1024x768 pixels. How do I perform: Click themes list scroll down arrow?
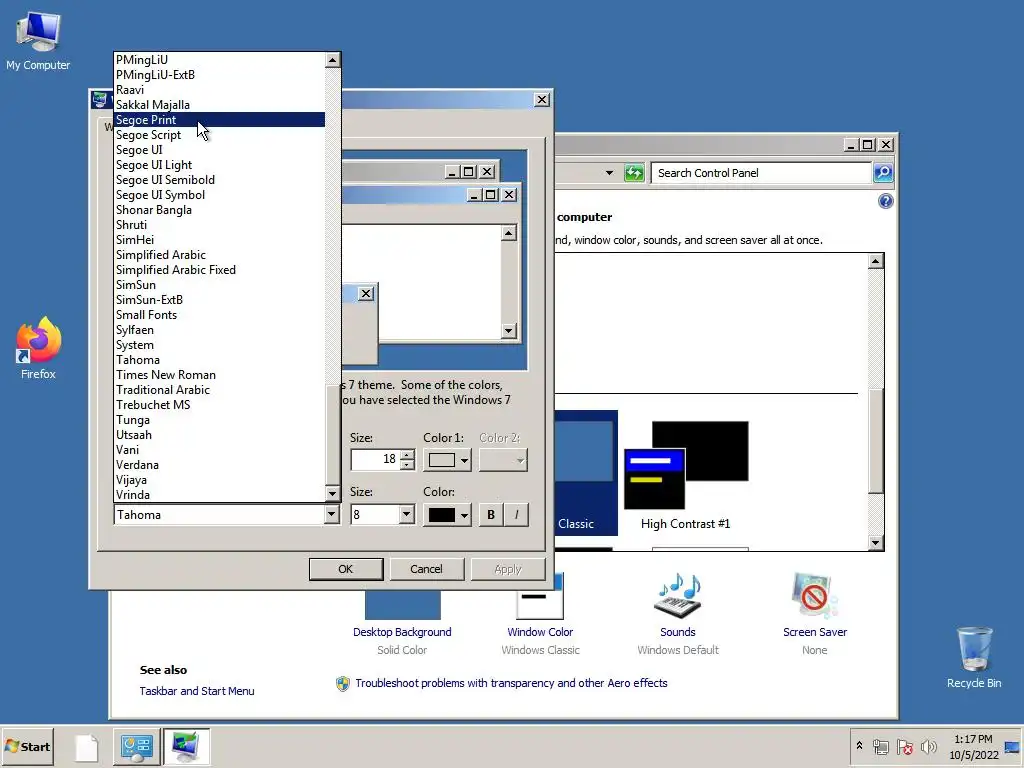click(876, 543)
